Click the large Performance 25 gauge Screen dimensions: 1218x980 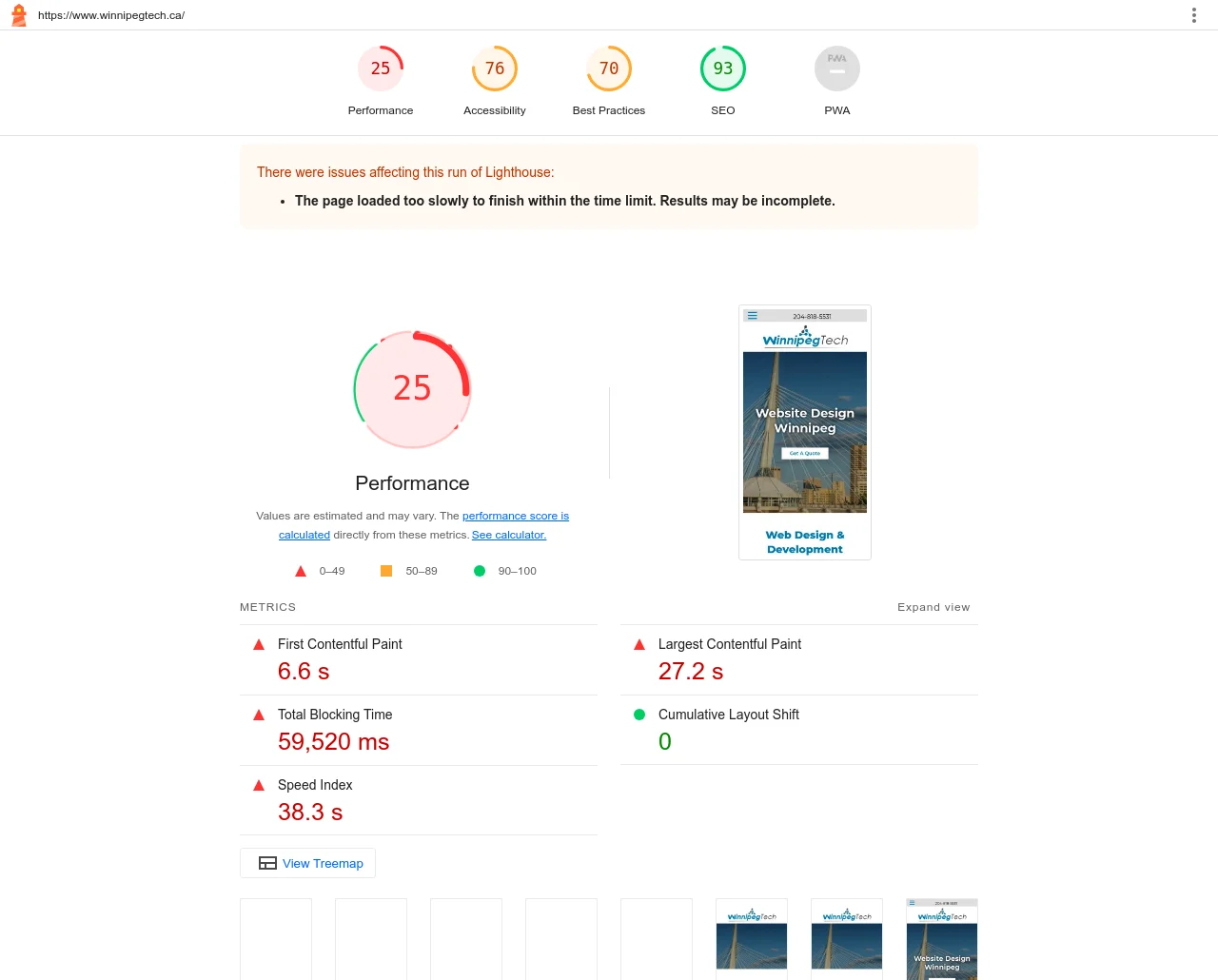click(x=412, y=389)
